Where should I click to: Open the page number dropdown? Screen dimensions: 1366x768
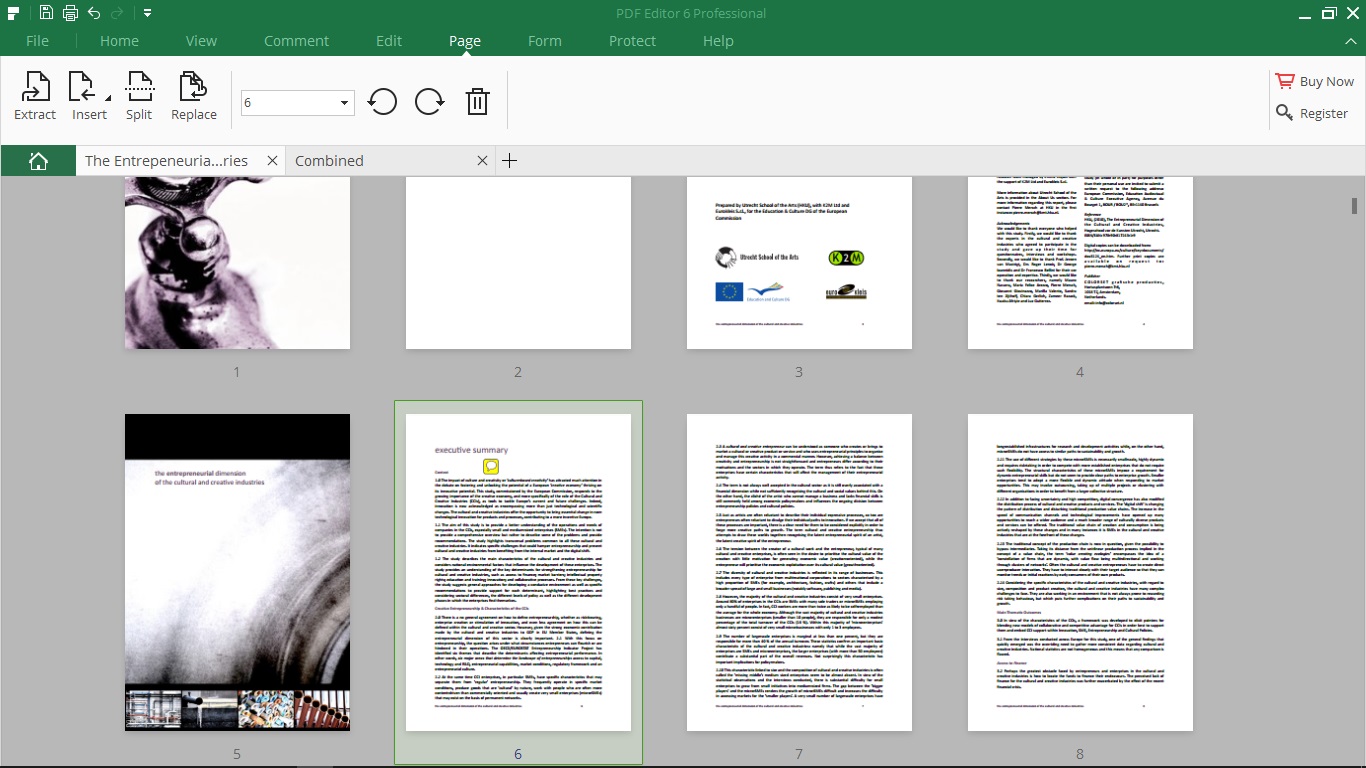(342, 102)
